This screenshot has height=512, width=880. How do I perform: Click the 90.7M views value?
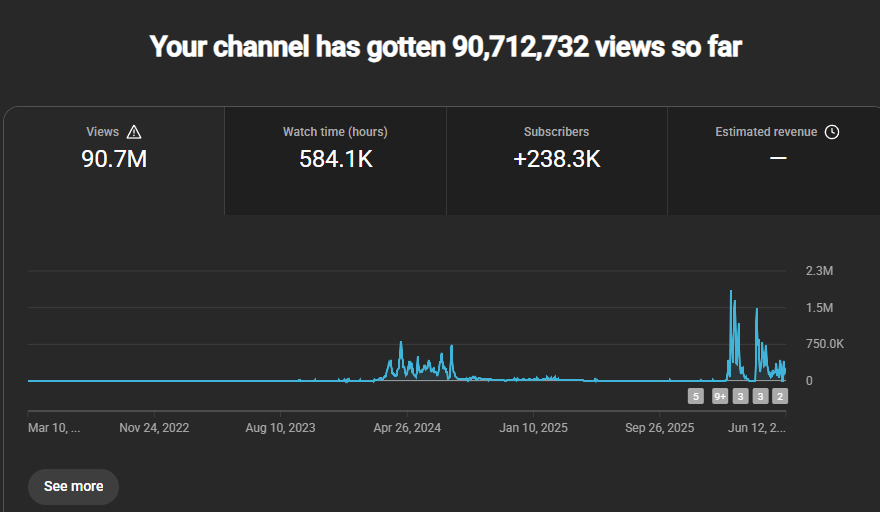114,159
